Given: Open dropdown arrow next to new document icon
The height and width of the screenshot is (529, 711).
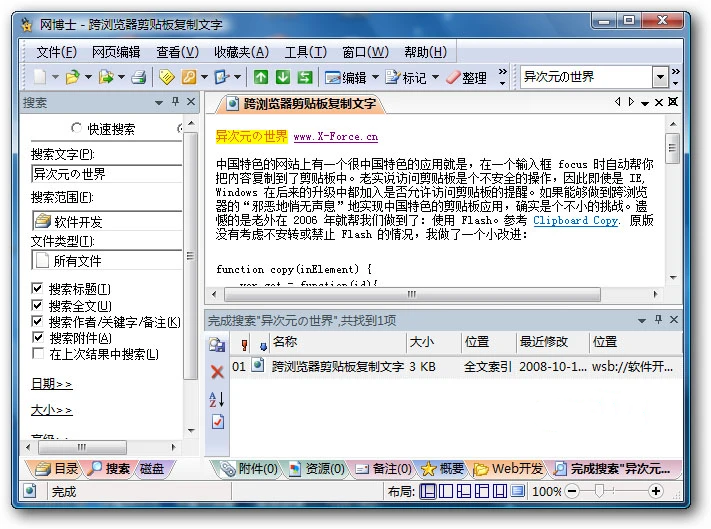Looking at the screenshot, I should coord(55,77).
